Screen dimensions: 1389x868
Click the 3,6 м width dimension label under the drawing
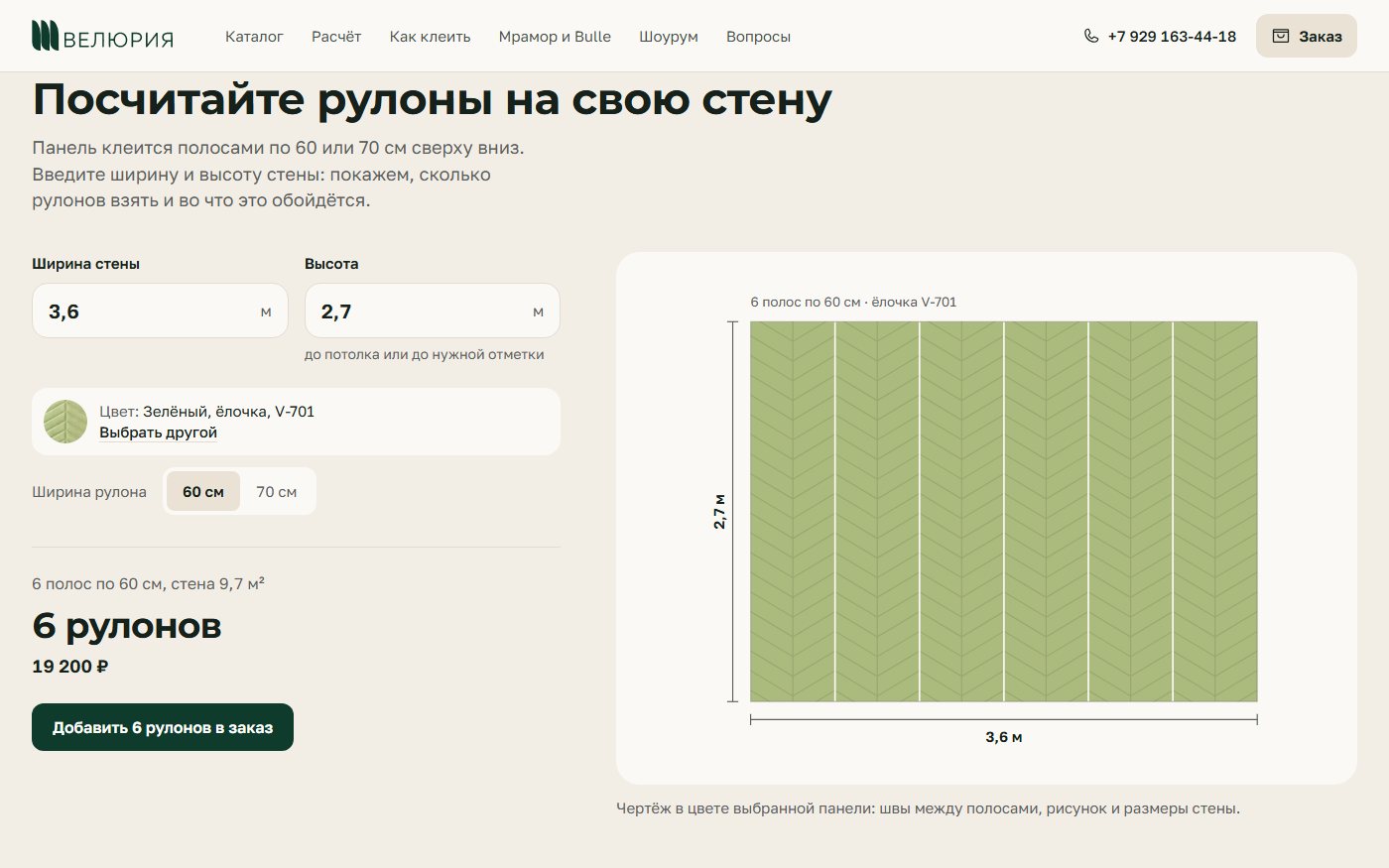pyautogui.click(x=1004, y=737)
